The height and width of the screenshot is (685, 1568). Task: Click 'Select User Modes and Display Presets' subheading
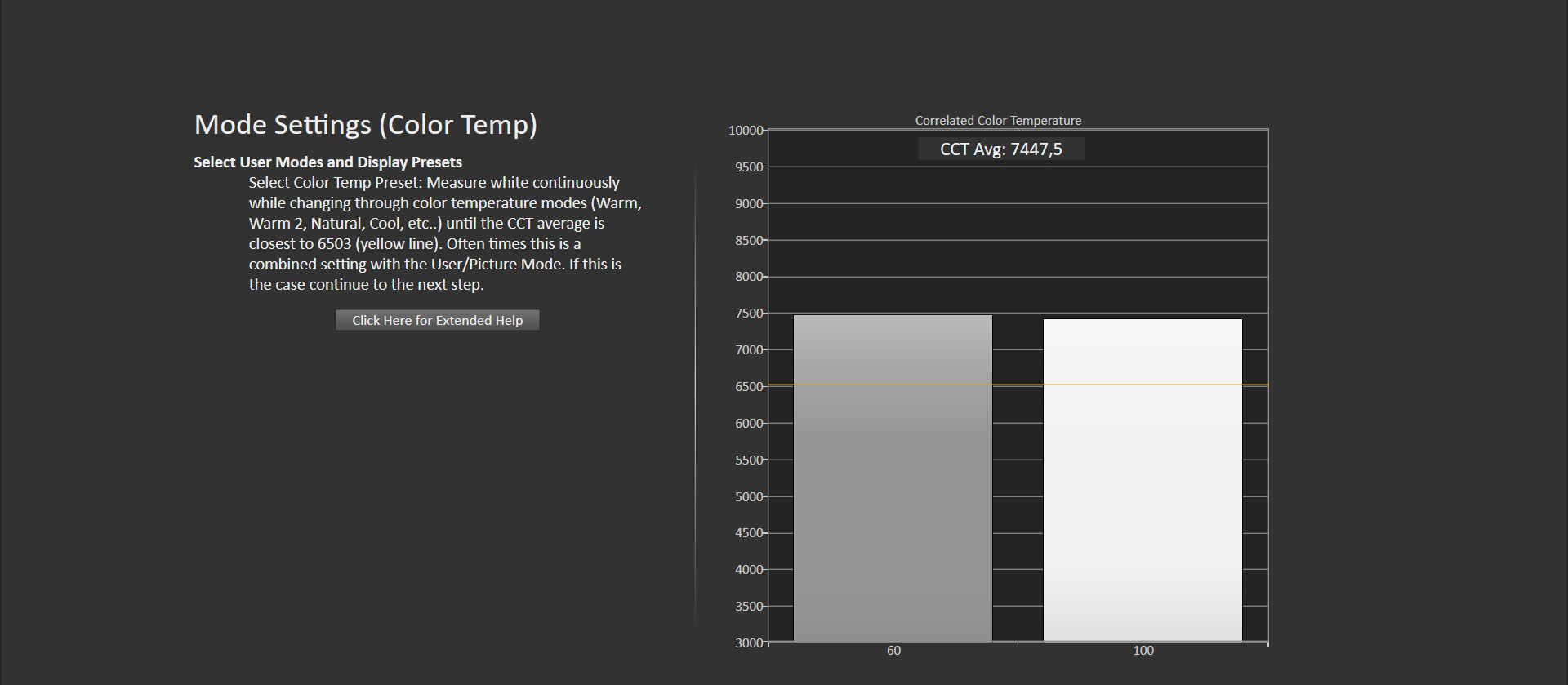[x=327, y=162]
